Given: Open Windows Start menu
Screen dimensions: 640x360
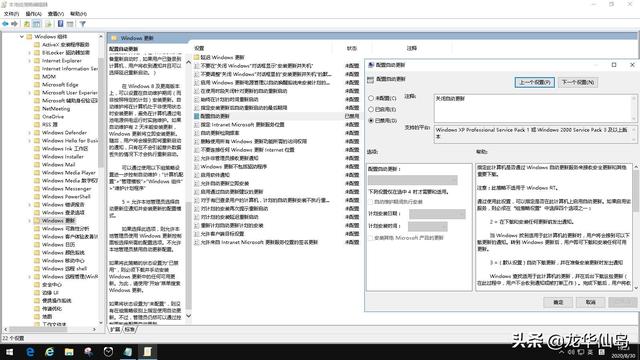Looking at the screenshot, I should (9, 351).
